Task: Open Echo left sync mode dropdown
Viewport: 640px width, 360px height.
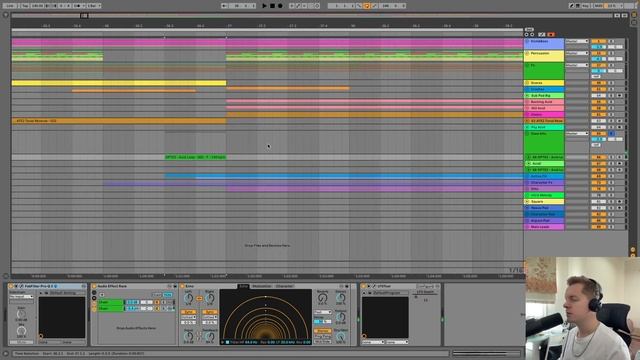Action: (189, 317)
